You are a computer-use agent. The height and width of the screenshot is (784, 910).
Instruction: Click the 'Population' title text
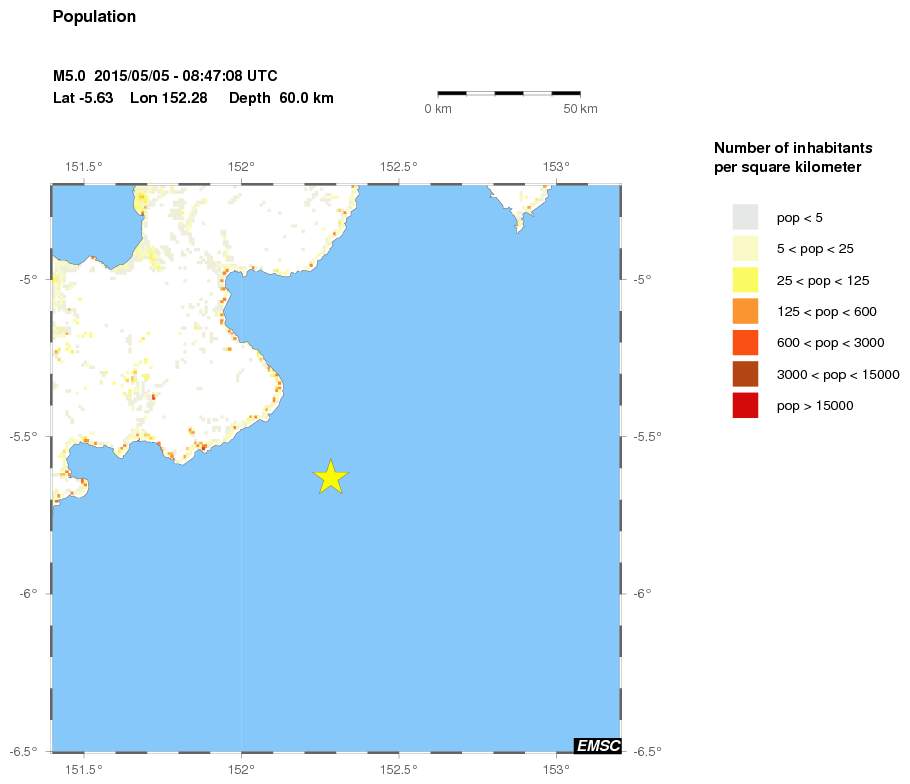[x=94, y=17]
